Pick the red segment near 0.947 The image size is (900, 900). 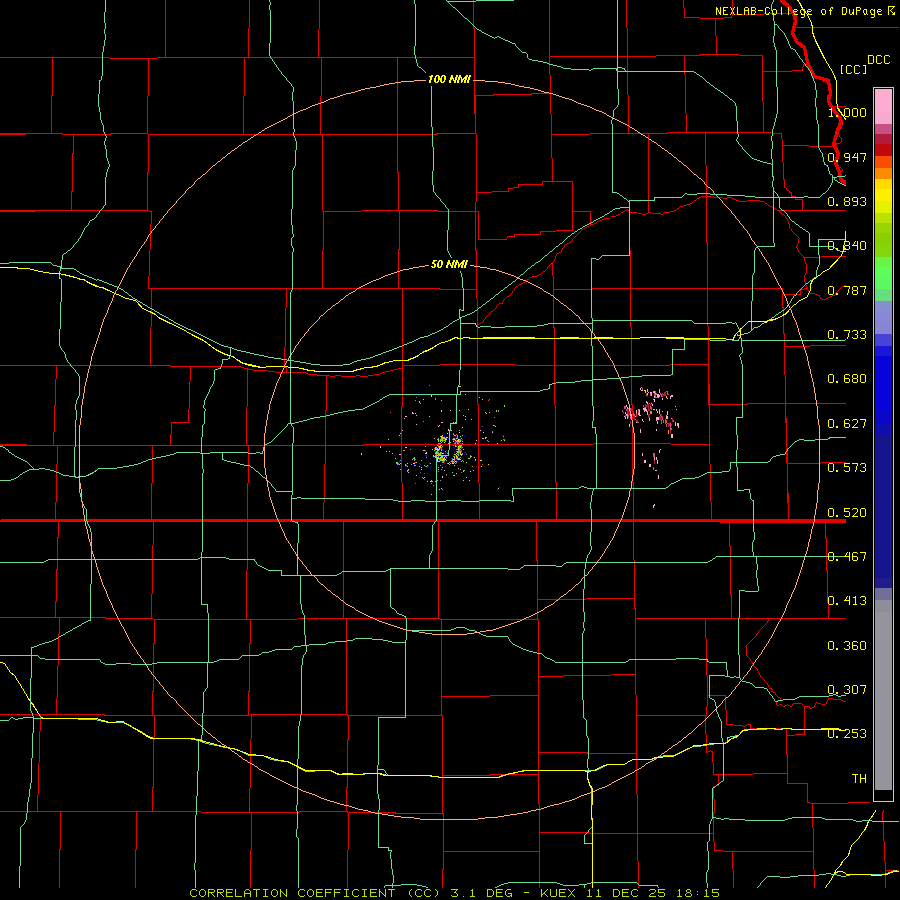coord(883,150)
